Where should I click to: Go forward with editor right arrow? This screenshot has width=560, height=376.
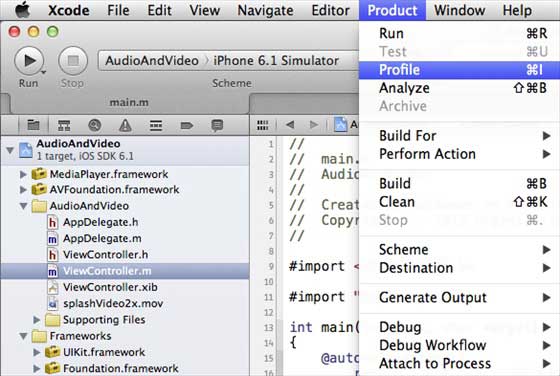(x=314, y=125)
